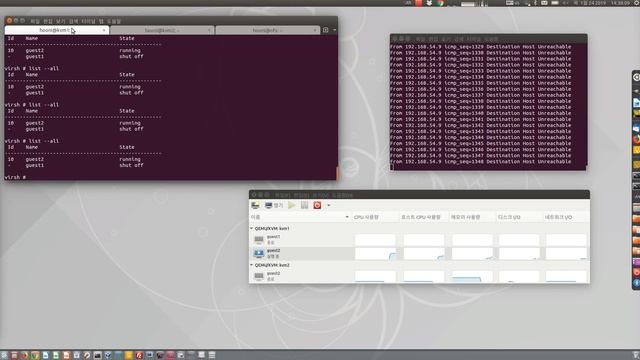
Task: Click the clock in the top panel
Action: (x=620, y=3)
